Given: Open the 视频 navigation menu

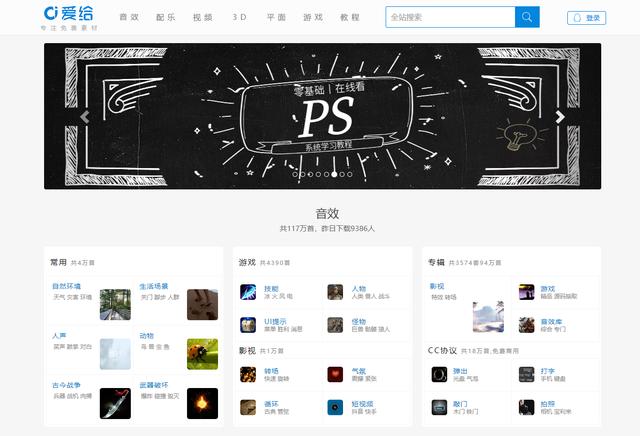Looking at the screenshot, I should 203,17.
